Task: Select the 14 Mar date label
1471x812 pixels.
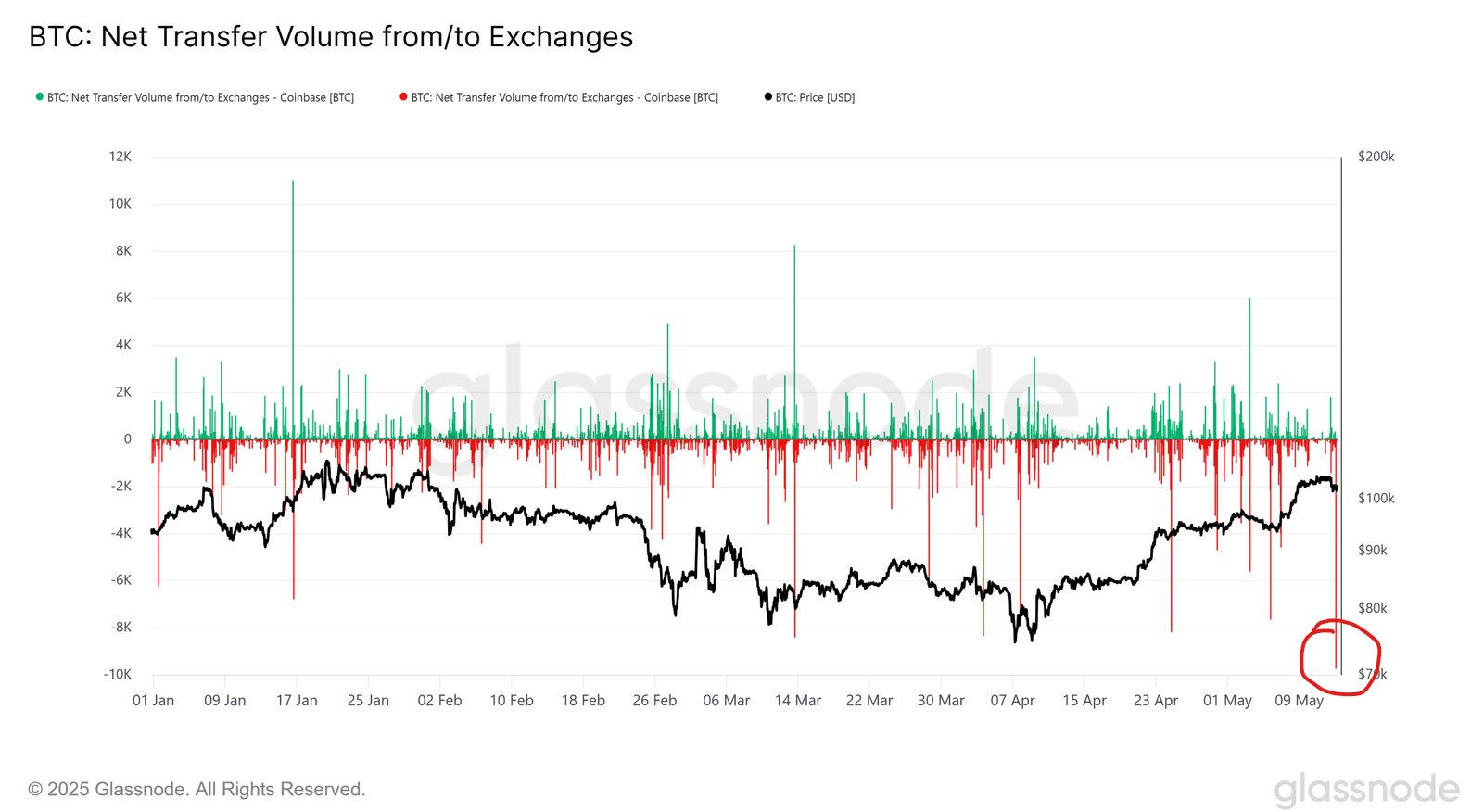Action: pos(798,701)
